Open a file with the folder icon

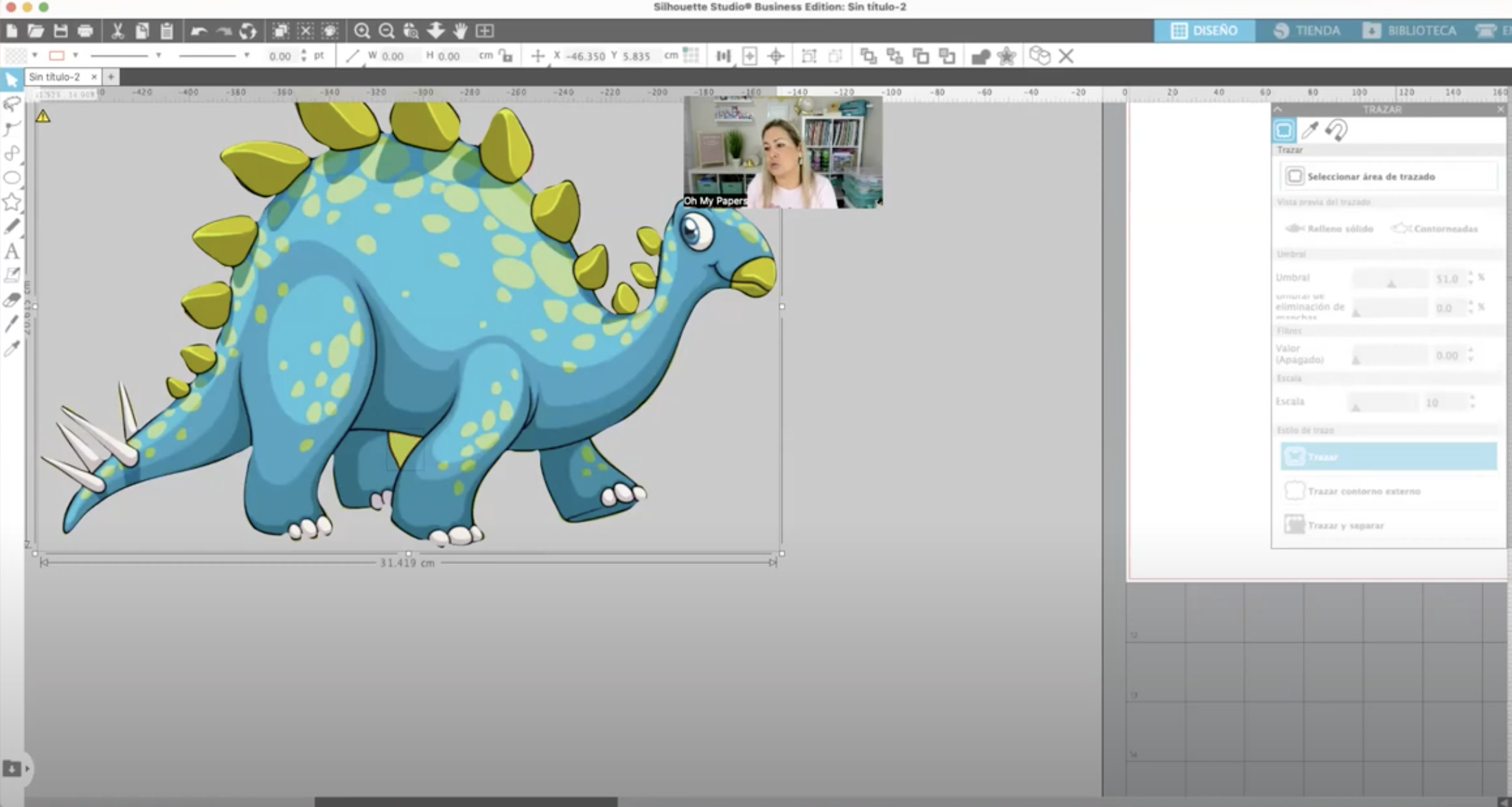36,31
